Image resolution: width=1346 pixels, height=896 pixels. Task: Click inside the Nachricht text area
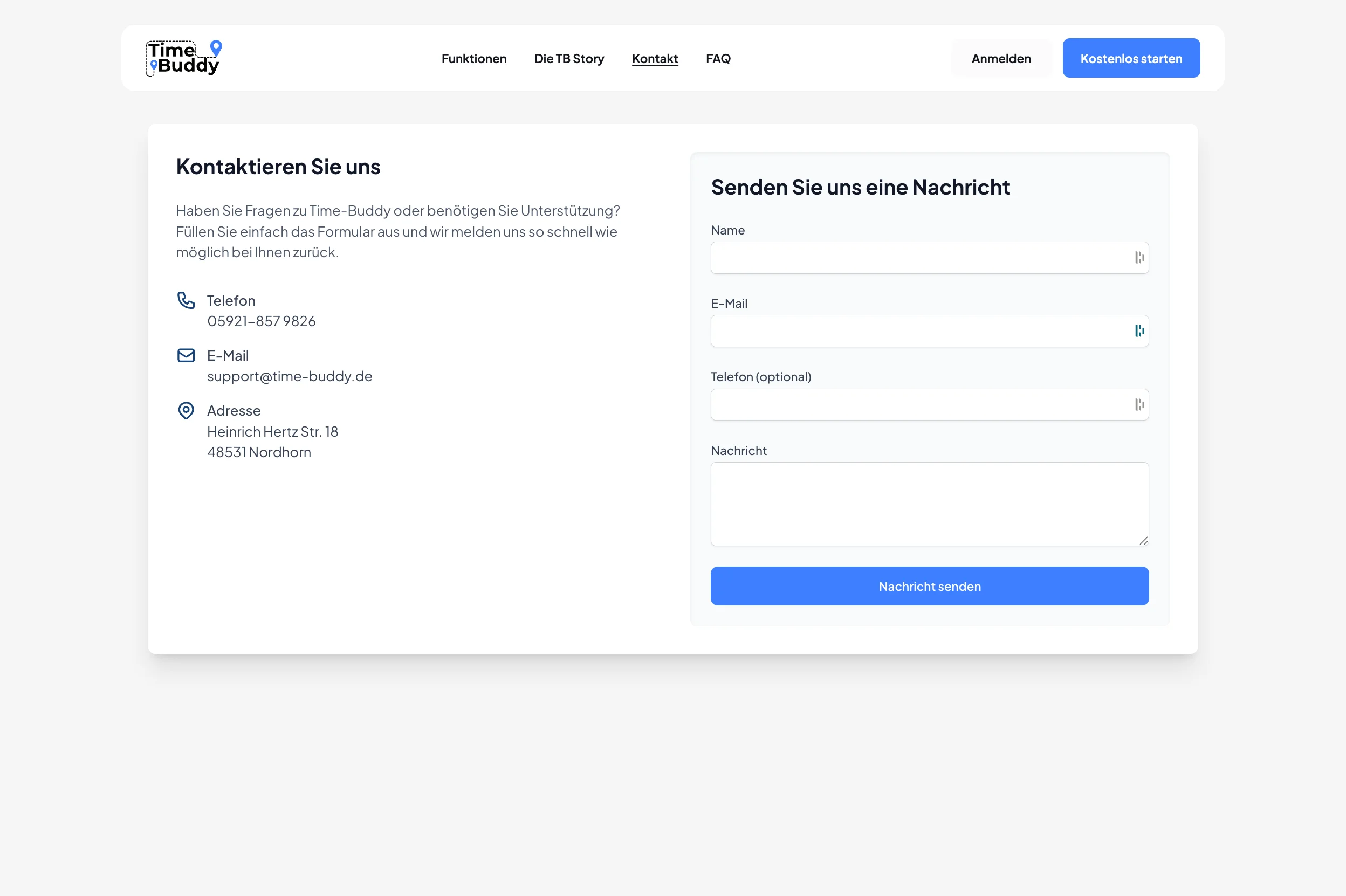point(929,504)
